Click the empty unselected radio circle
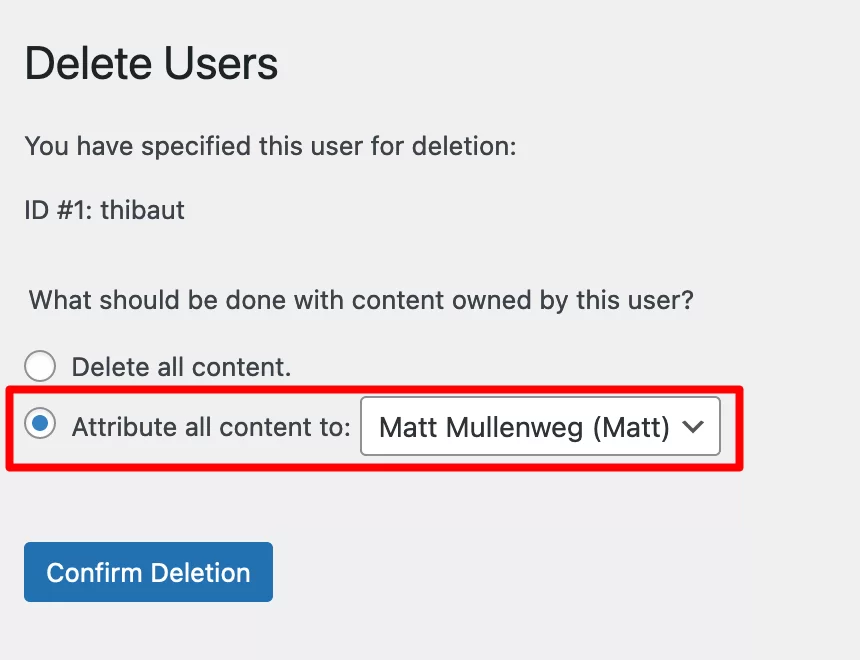This screenshot has width=860, height=660. click(40, 366)
